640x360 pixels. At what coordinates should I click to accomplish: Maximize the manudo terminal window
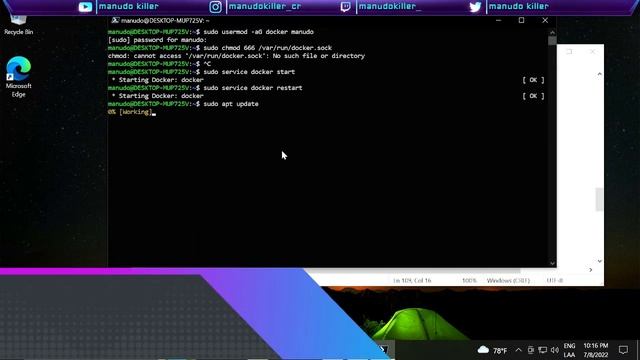coord(521,20)
